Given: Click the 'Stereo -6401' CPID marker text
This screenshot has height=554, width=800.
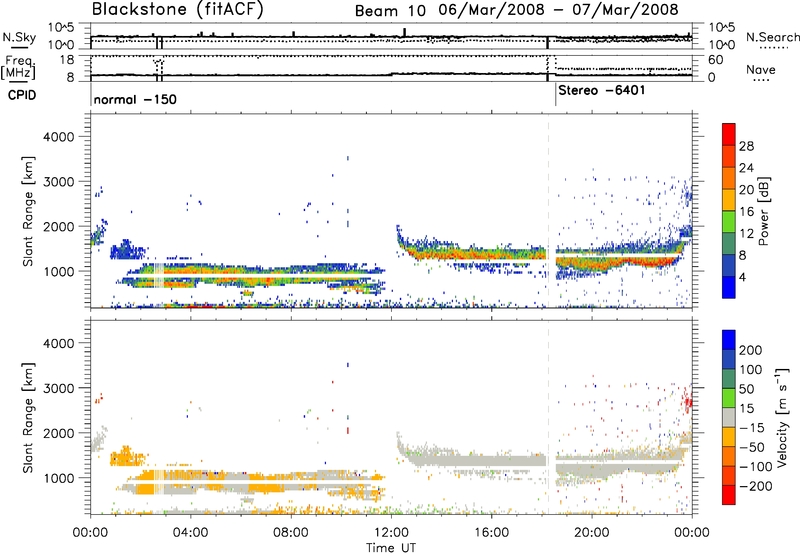Looking at the screenshot, I should pyautogui.click(x=602, y=90).
